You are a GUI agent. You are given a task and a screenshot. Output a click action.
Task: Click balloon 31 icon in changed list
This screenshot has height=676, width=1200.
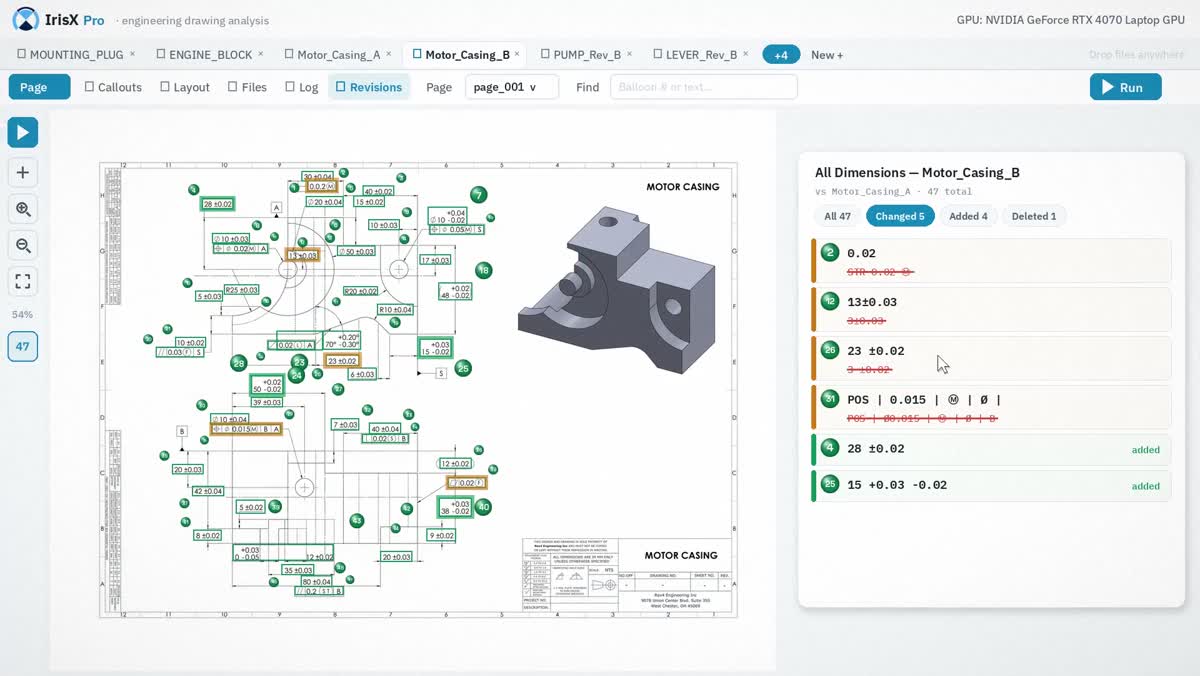(x=829, y=398)
